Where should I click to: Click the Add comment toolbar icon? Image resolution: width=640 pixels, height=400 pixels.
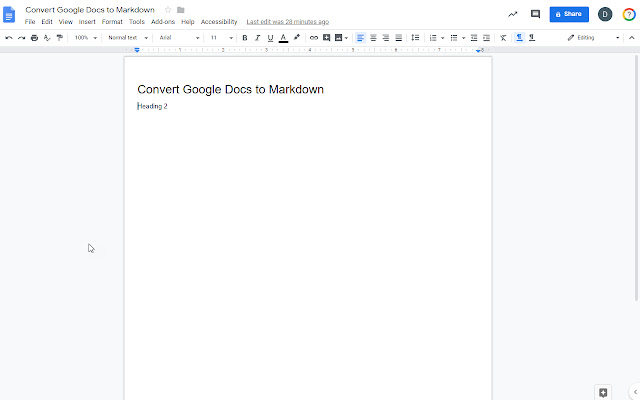tap(326, 38)
